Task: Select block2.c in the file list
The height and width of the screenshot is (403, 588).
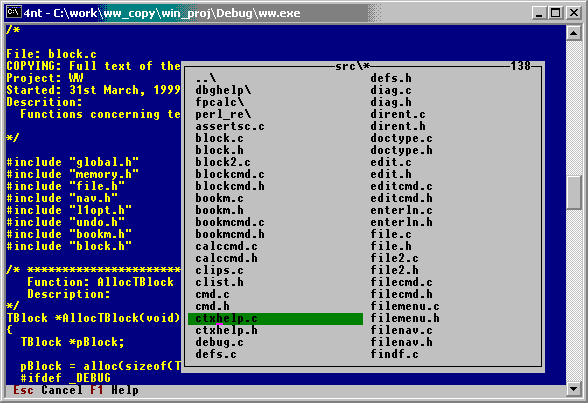Action: [x=223, y=162]
